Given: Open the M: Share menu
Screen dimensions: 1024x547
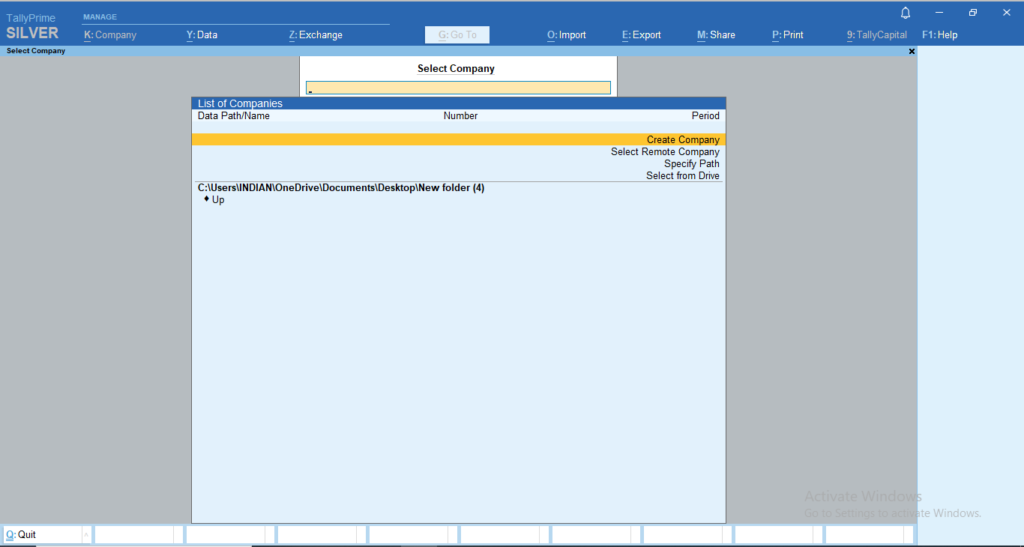Looking at the screenshot, I should [716, 35].
